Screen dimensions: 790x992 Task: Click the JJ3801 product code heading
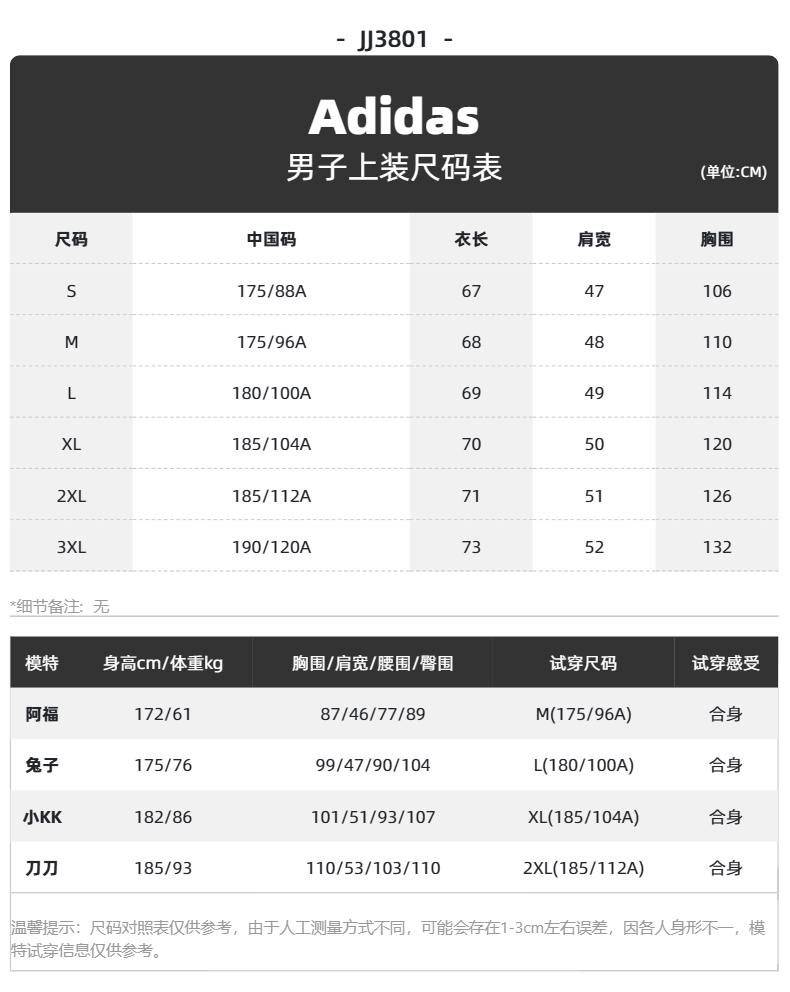(394, 39)
